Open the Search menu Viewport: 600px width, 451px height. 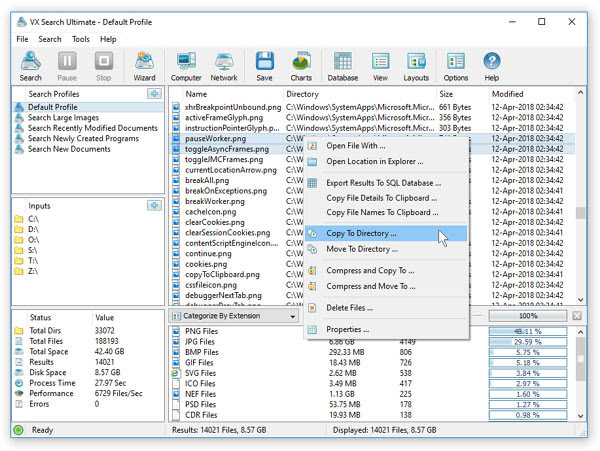(50, 39)
